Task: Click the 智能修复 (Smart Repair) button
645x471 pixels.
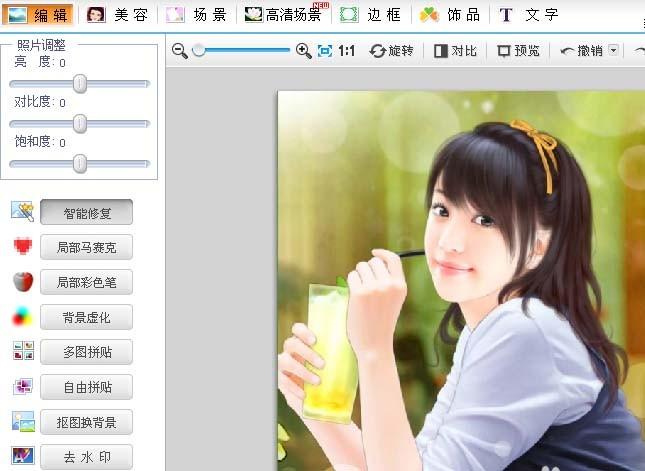Action: pos(86,212)
